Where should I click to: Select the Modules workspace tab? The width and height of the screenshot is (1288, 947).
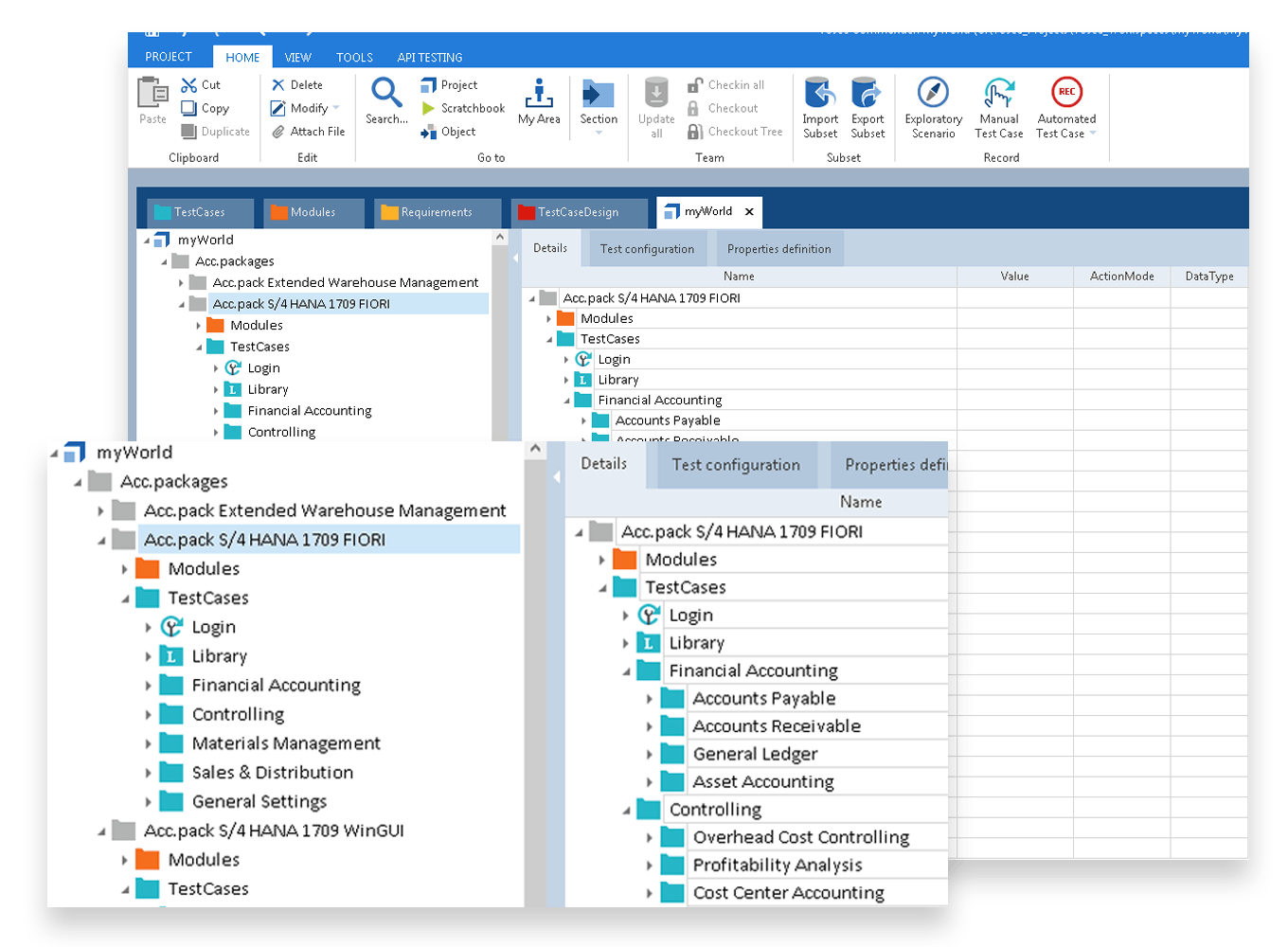(313, 212)
